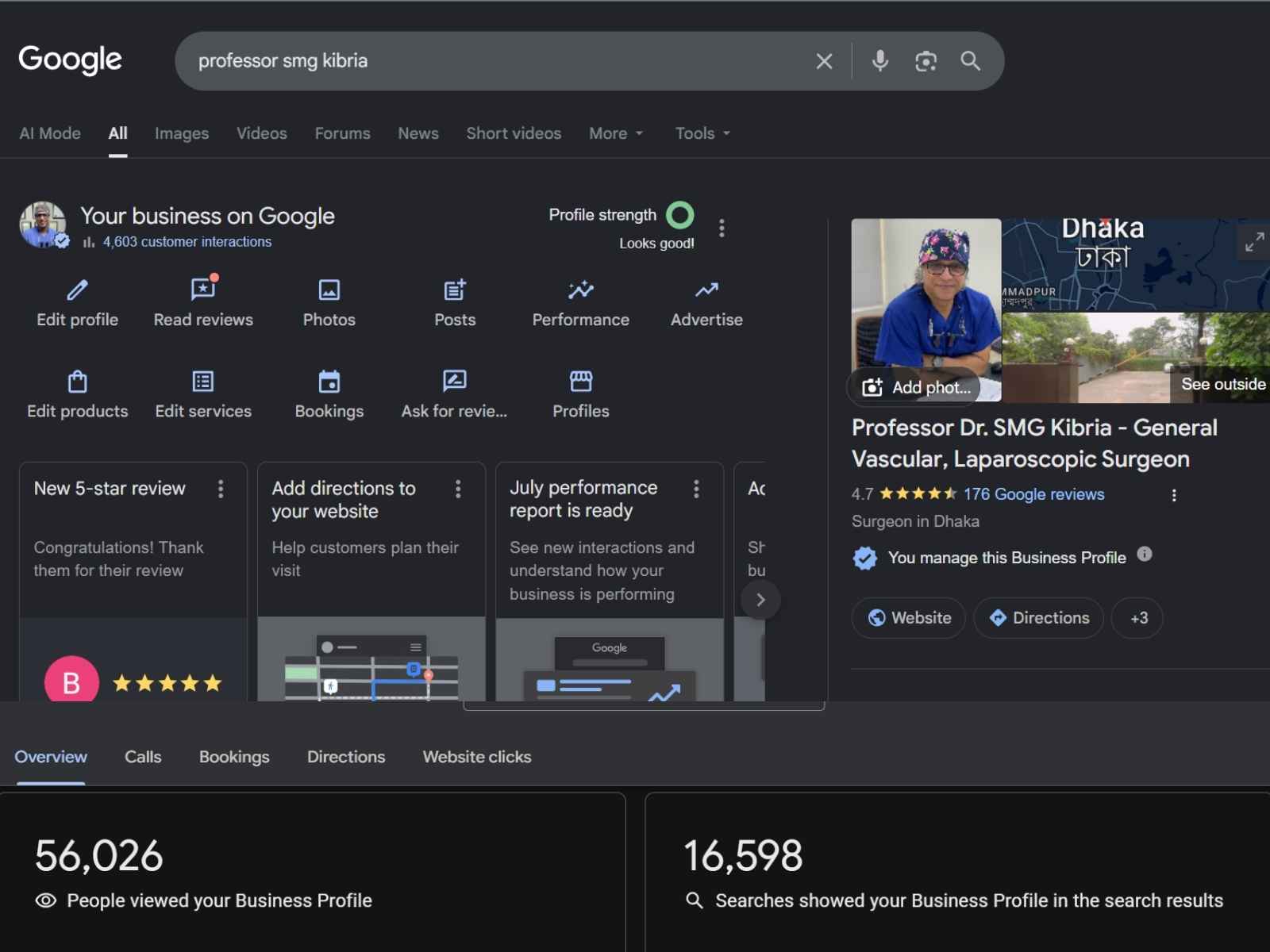Click the Website button
1270x952 pixels.
click(909, 618)
